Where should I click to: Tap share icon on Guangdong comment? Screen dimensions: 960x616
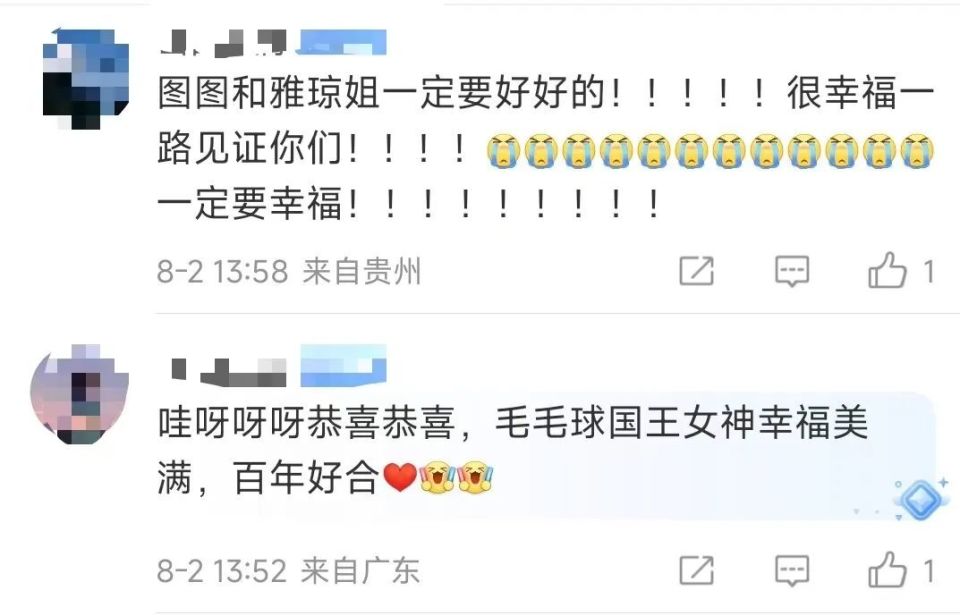tap(697, 570)
